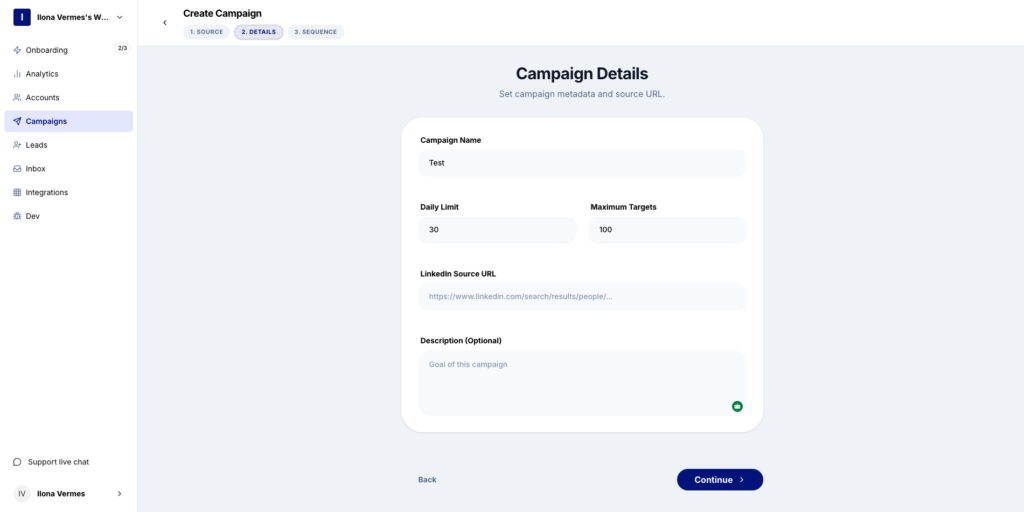Click the Back link at the bottom
The image size is (1024, 512).
click(427, 479)
